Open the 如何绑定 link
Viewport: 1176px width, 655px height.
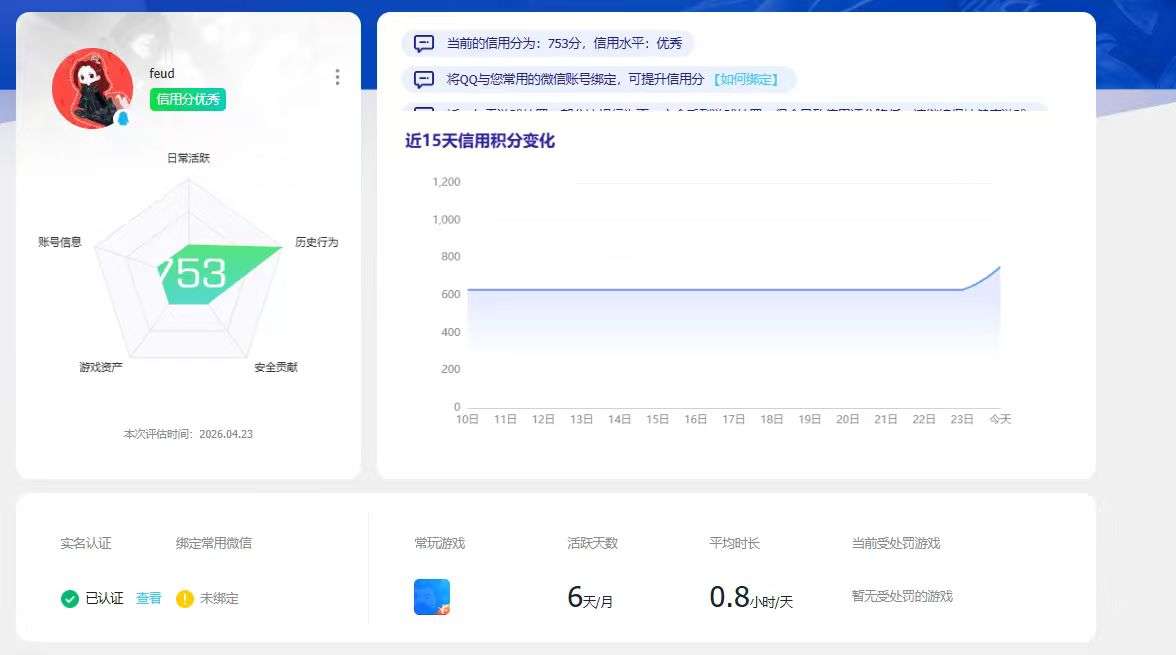[x=746, y=79]
